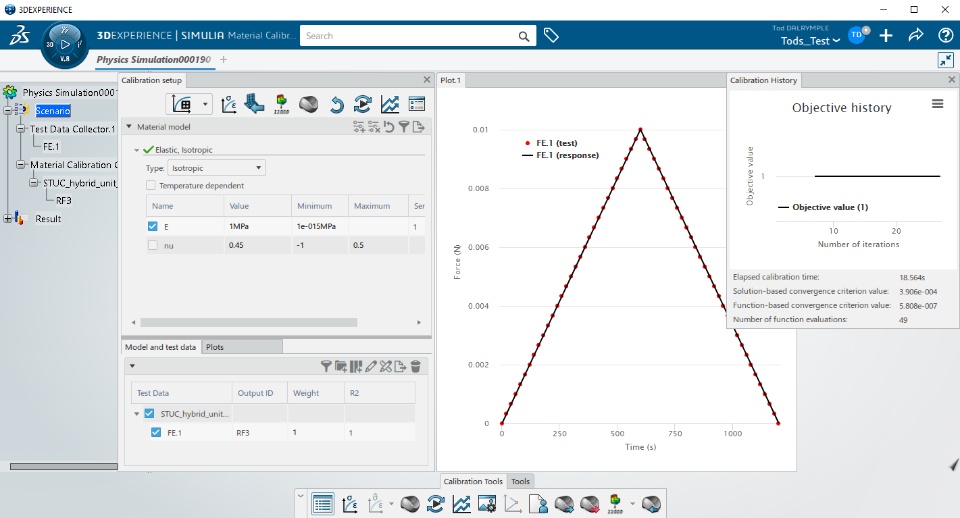The width and height of the screenshot is (960, 518).
Task: Click the stress-strain curve icon in Calibration setup
Action: pyautogui.click(x=229, y=104)
